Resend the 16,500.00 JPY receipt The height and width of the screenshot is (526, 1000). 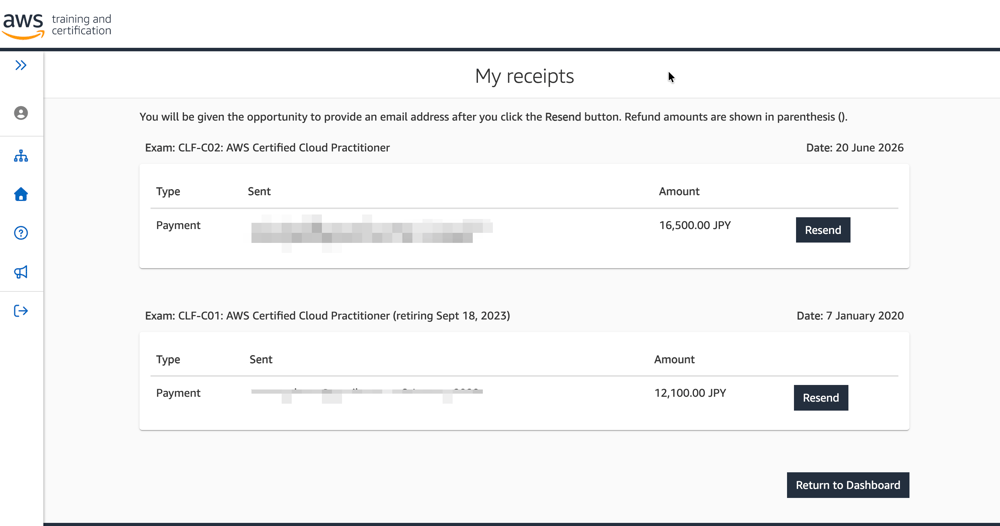tap(823, 230)
